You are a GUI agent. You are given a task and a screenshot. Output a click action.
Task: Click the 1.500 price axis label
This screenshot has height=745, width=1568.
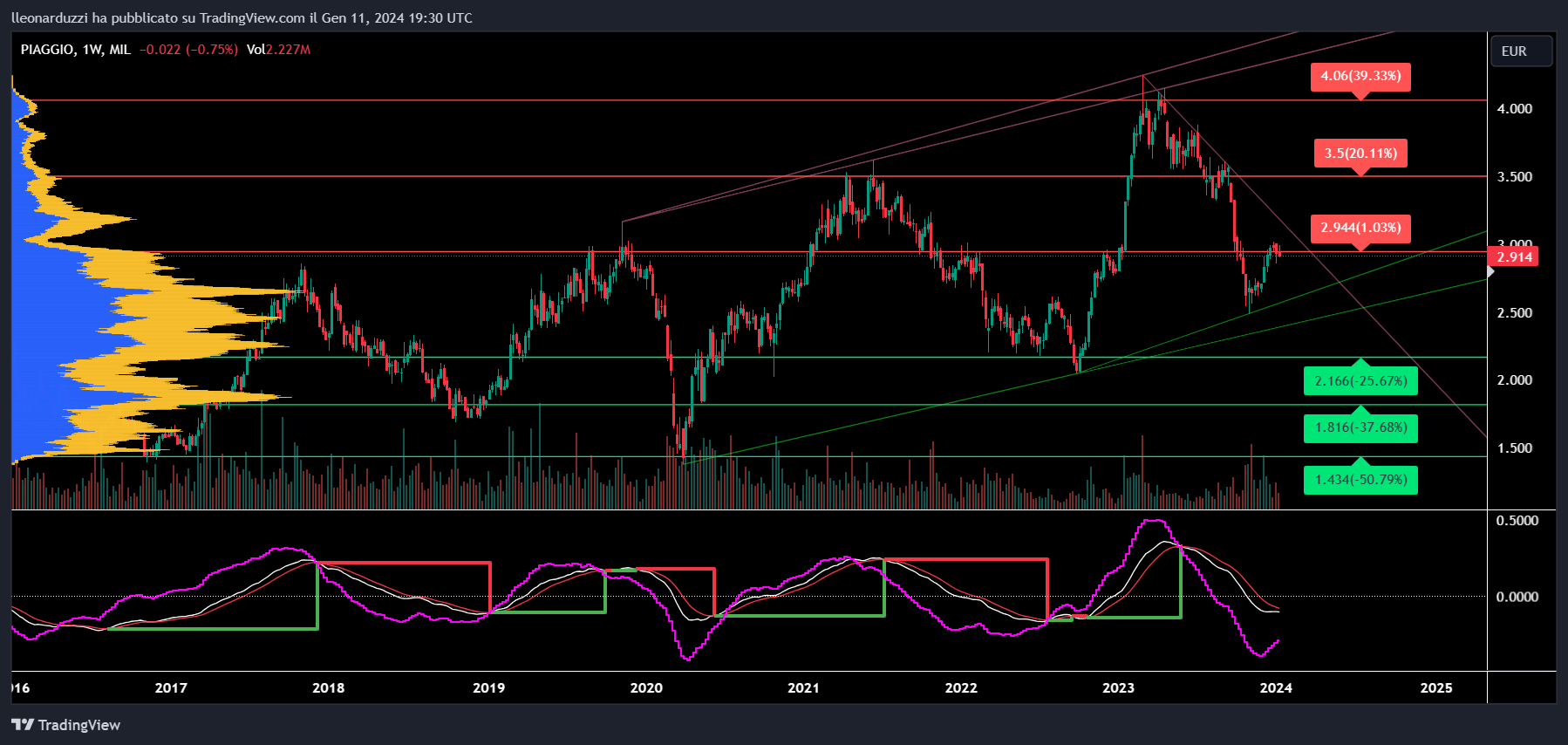(1515, 448)
